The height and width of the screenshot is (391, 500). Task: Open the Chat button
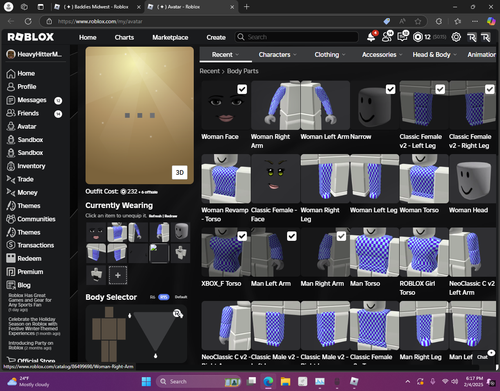[x=482, y=357]
